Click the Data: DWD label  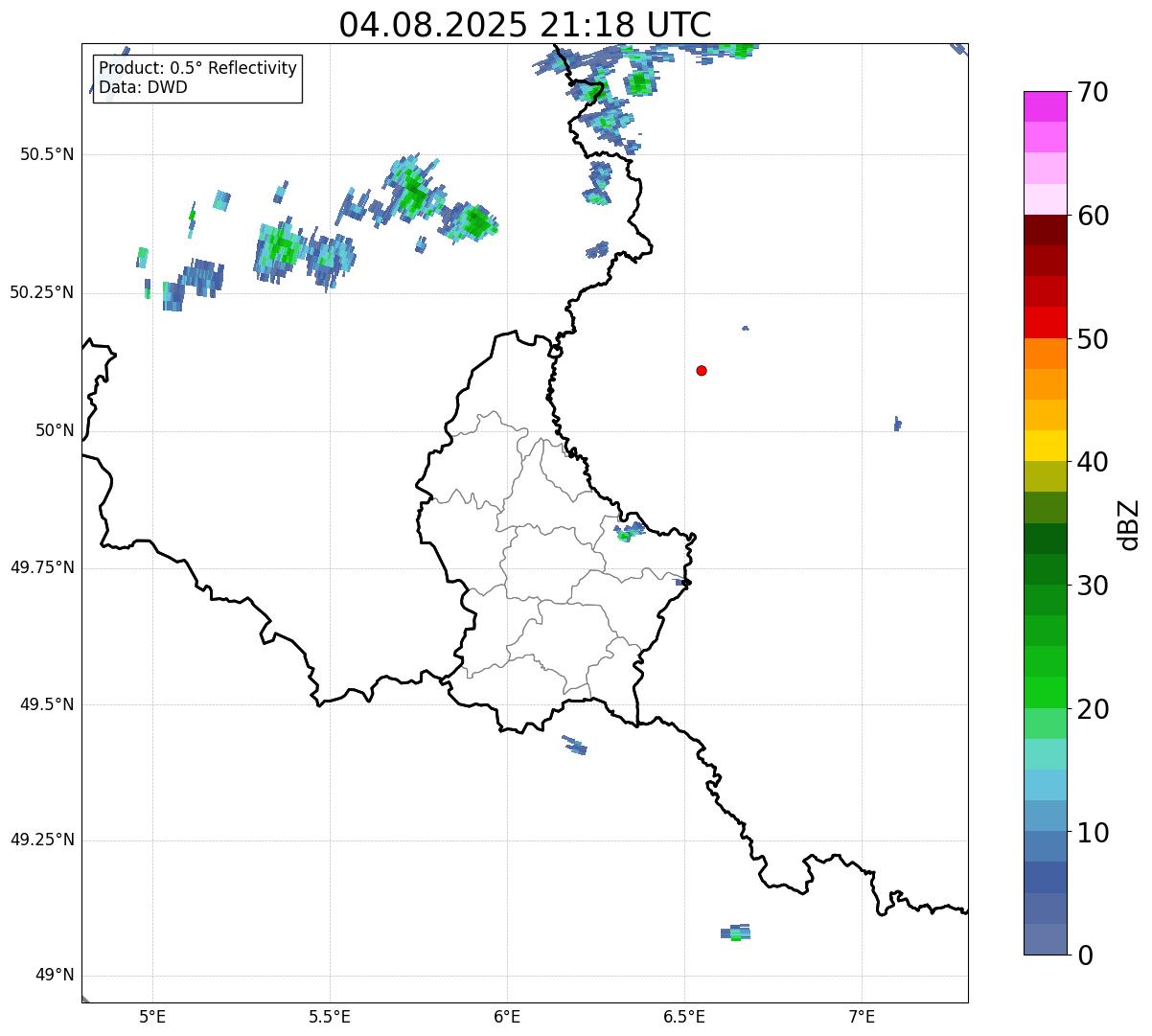[x=143, y=88]
